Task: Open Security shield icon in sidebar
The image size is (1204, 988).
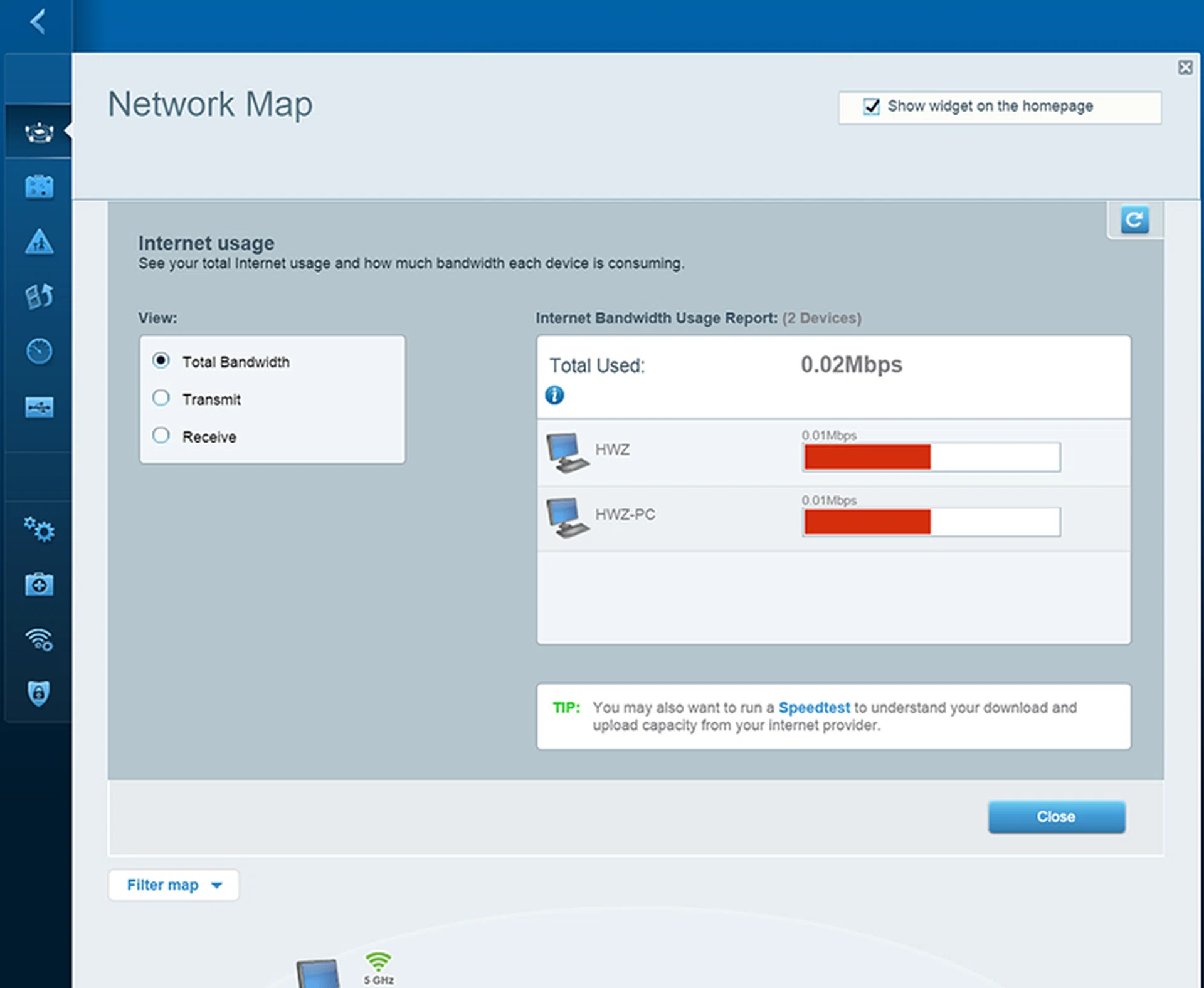Action: point(39,693)
